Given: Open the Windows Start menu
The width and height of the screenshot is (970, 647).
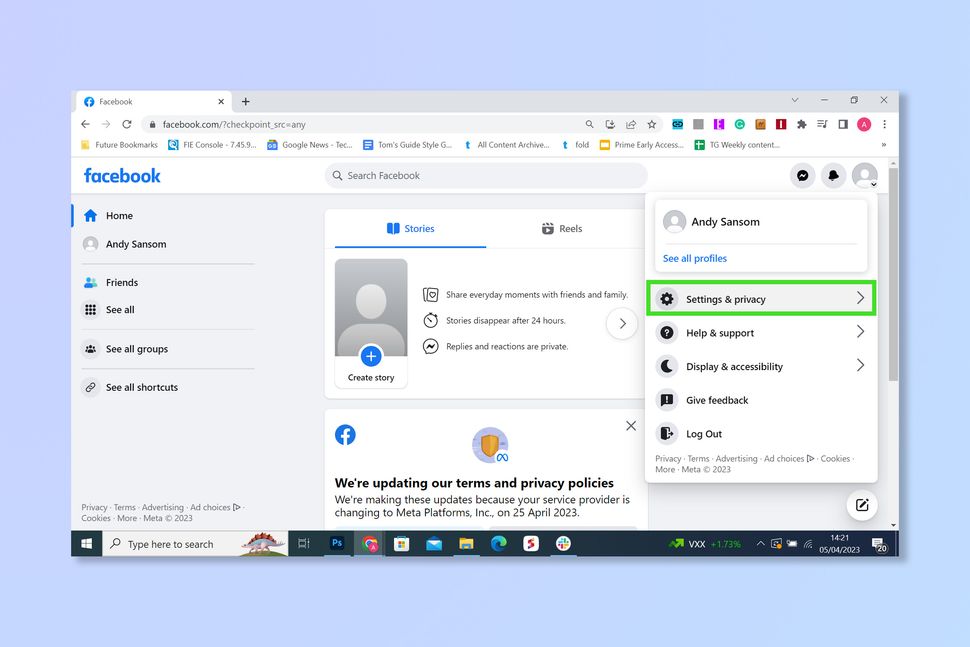Looking at the screenshot, I should click(x=87, y=544).
